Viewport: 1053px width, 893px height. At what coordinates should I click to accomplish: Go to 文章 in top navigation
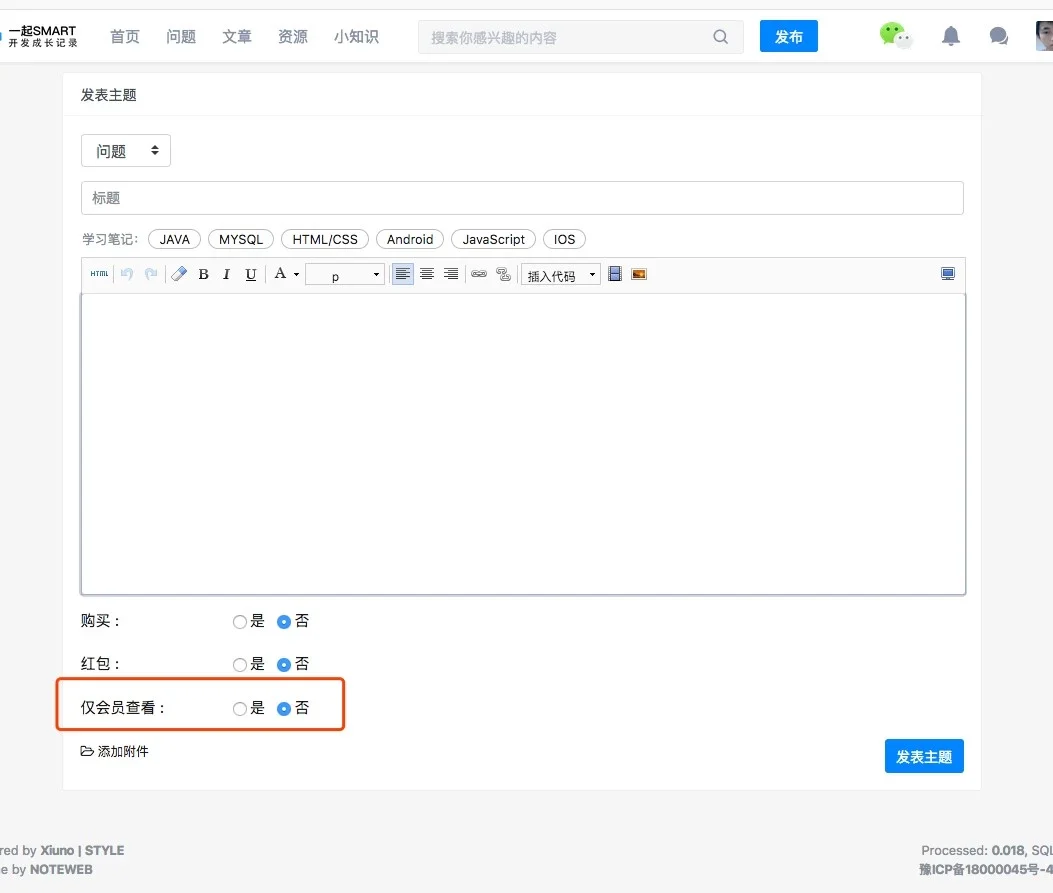pyautogui.click(x=237, y=37)
